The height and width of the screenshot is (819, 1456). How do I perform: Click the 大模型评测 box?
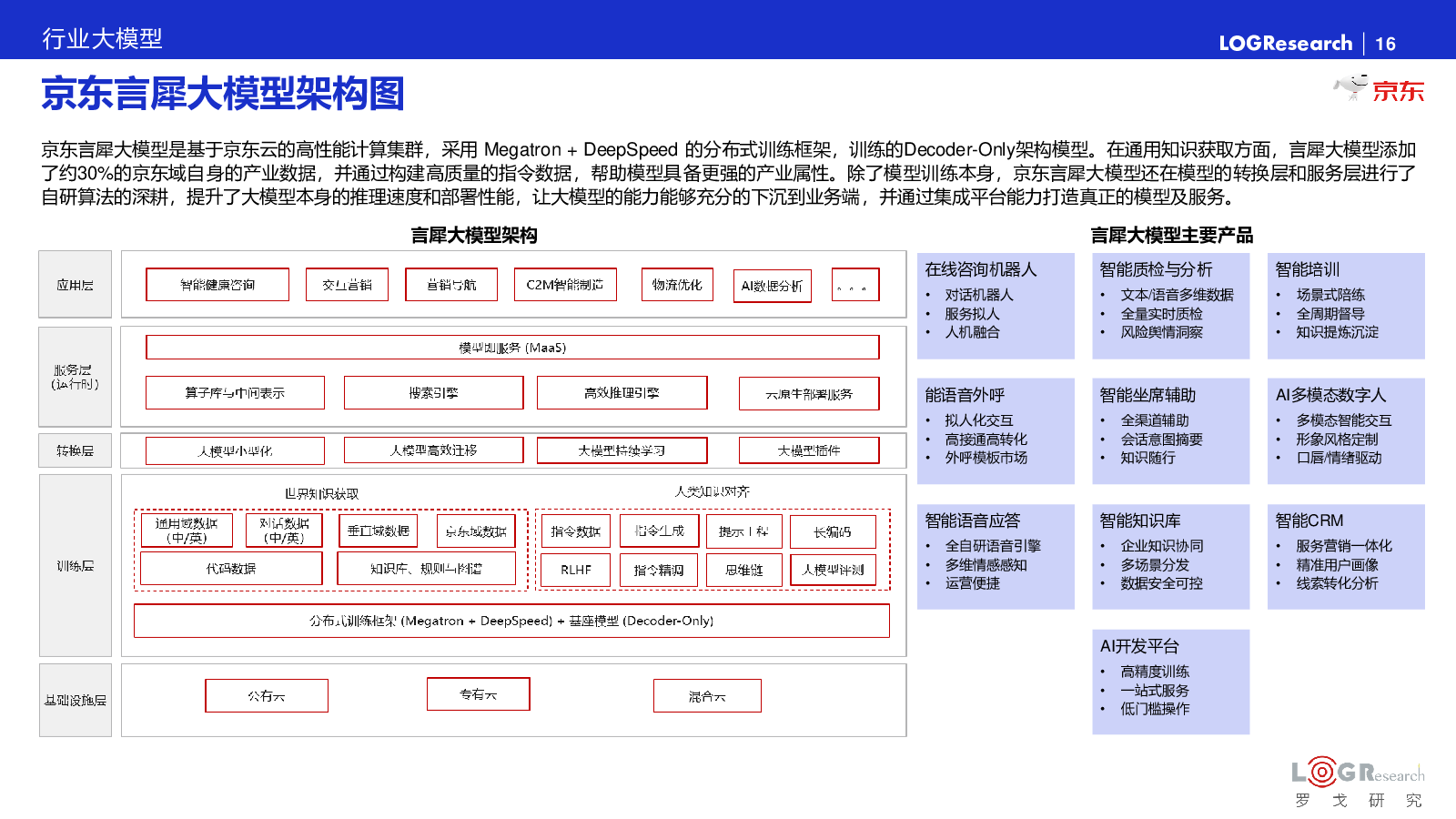(x=833, y=570)
